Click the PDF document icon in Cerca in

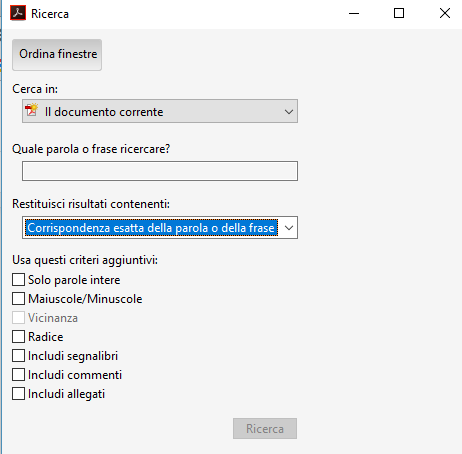tap(32, 110)
